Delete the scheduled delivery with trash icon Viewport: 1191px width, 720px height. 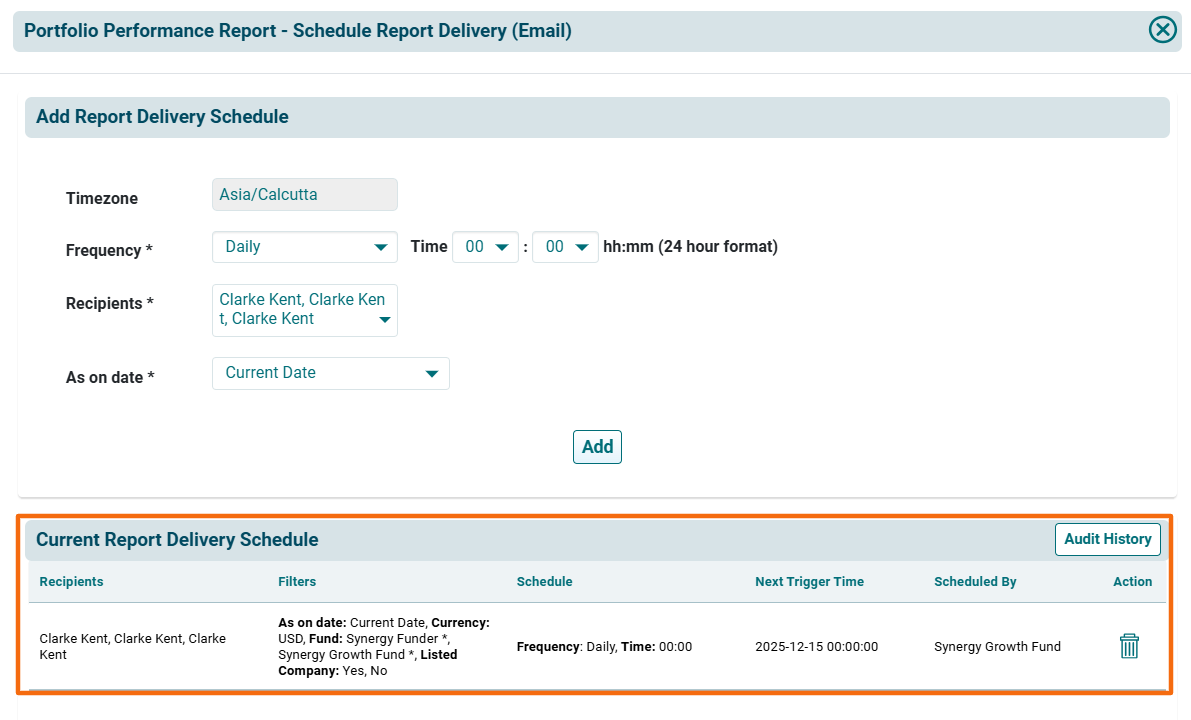[1129, 646]
